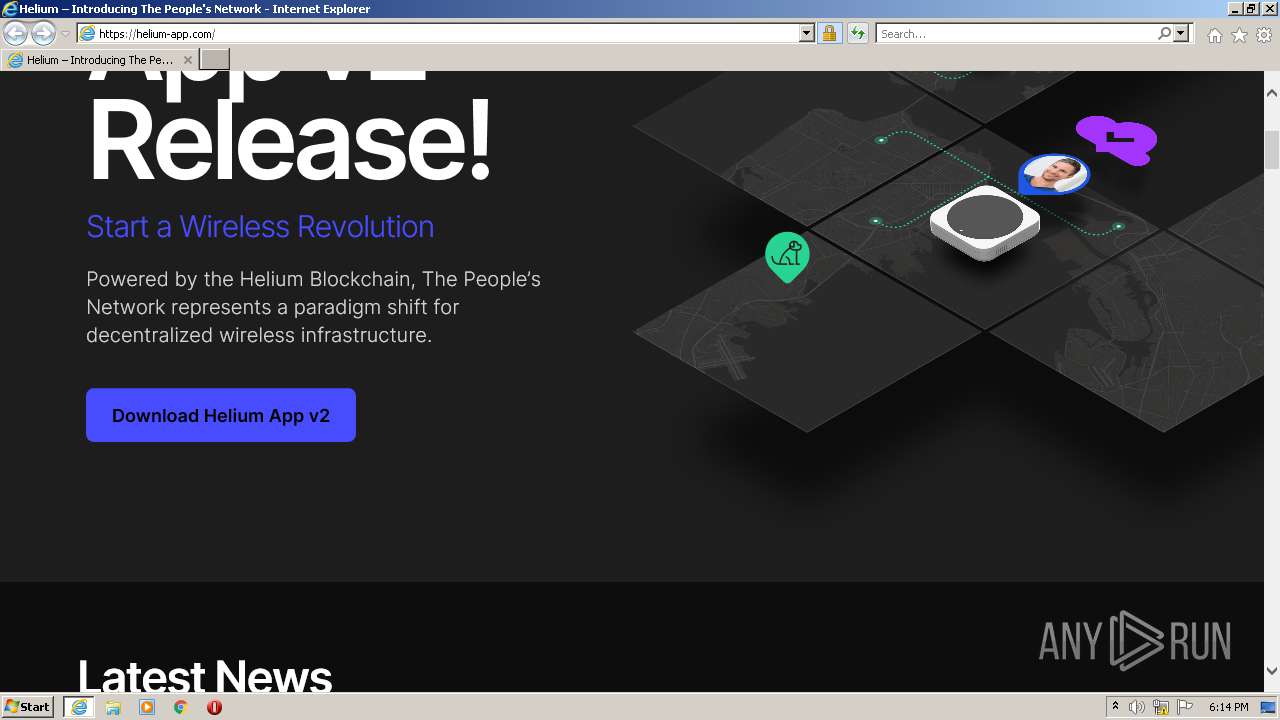Show hidden system tray icons
Screen dimensions: 1280x720
pyautogui.click(x=1116, y=707)
